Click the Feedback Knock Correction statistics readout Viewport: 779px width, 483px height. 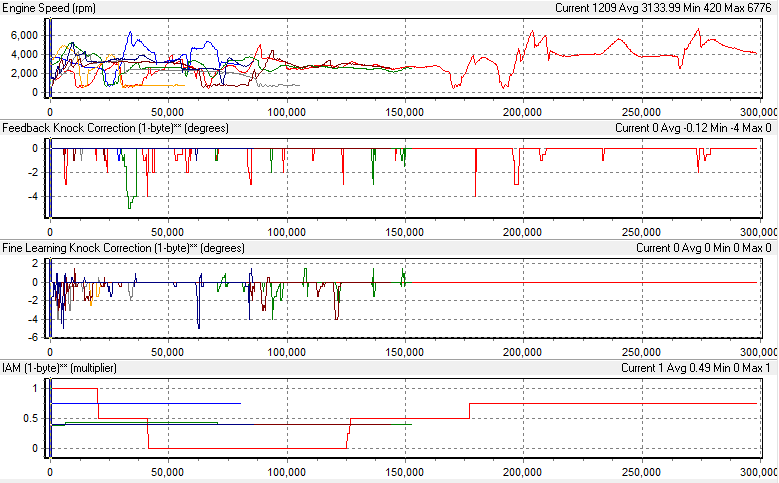(692, 128)
